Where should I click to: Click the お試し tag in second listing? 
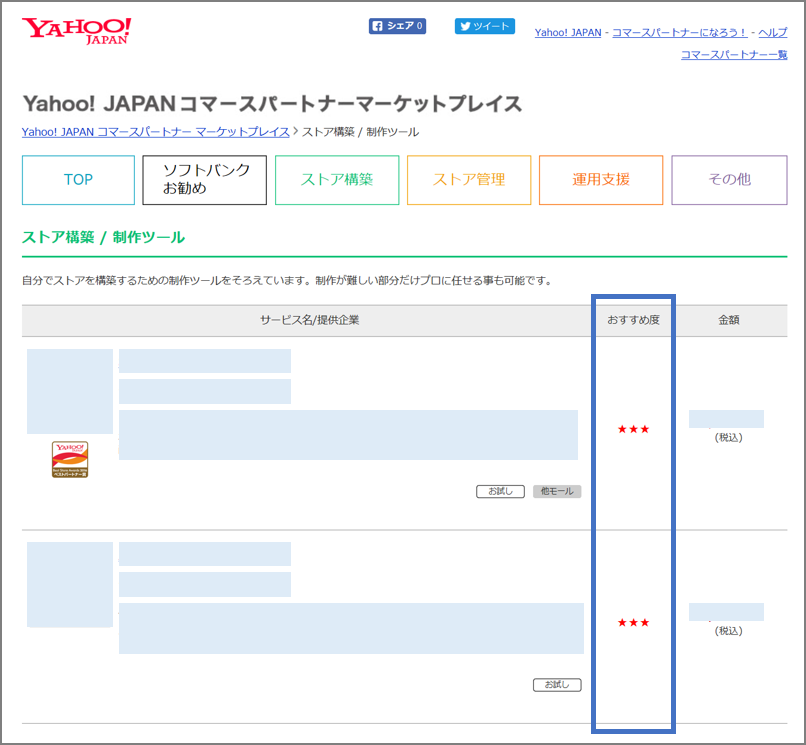pos(557,685)
